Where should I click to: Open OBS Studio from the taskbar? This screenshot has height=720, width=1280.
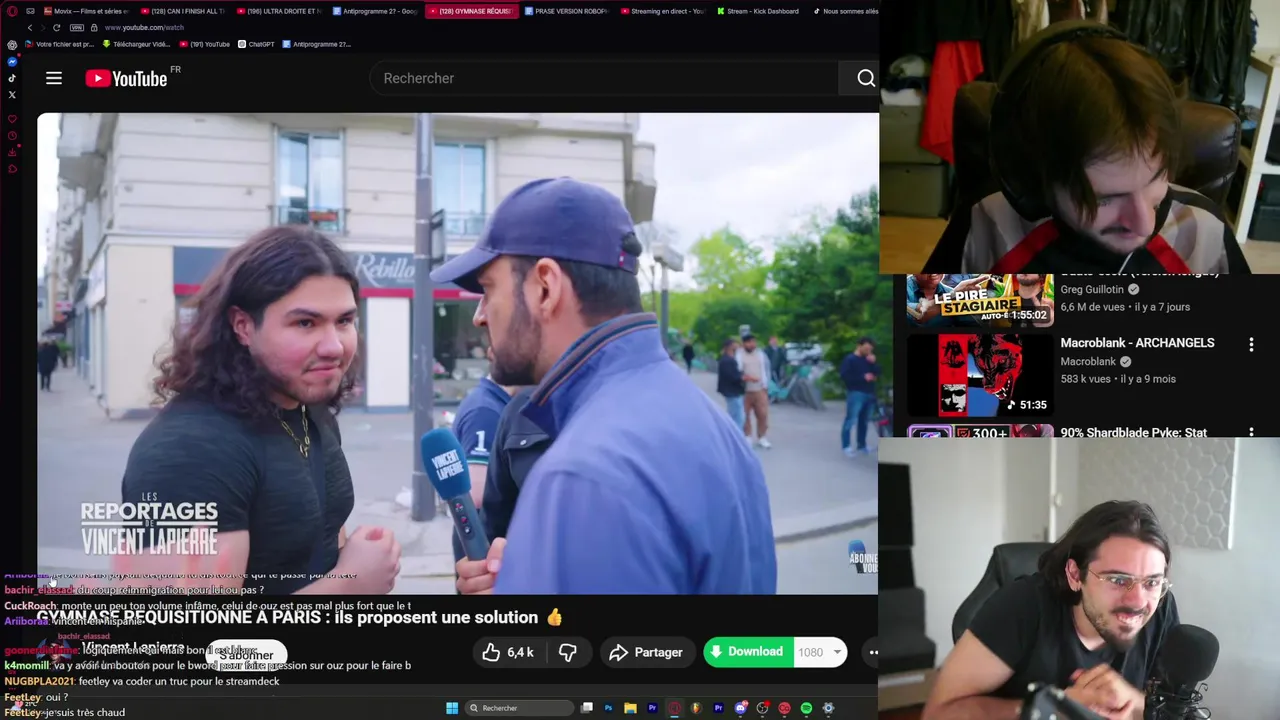(762, 708)
